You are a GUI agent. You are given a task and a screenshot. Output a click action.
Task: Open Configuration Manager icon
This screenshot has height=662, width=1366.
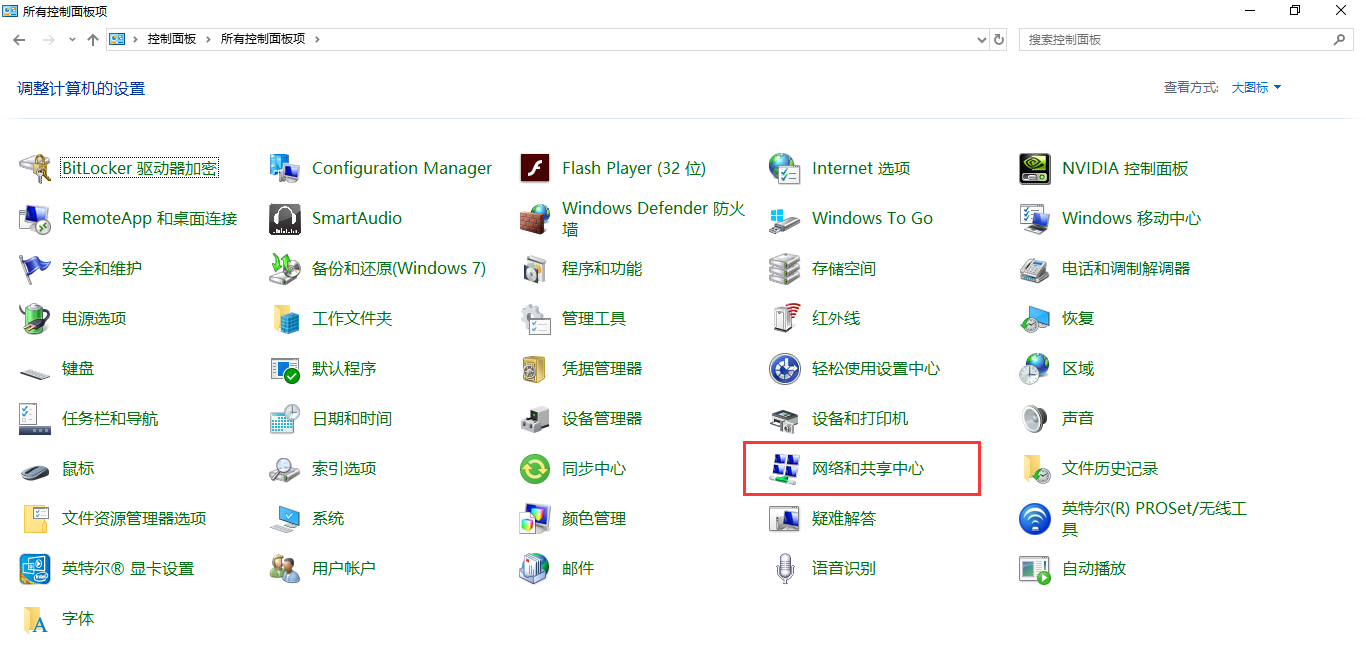pyautogui.click(x=285, y=168)
